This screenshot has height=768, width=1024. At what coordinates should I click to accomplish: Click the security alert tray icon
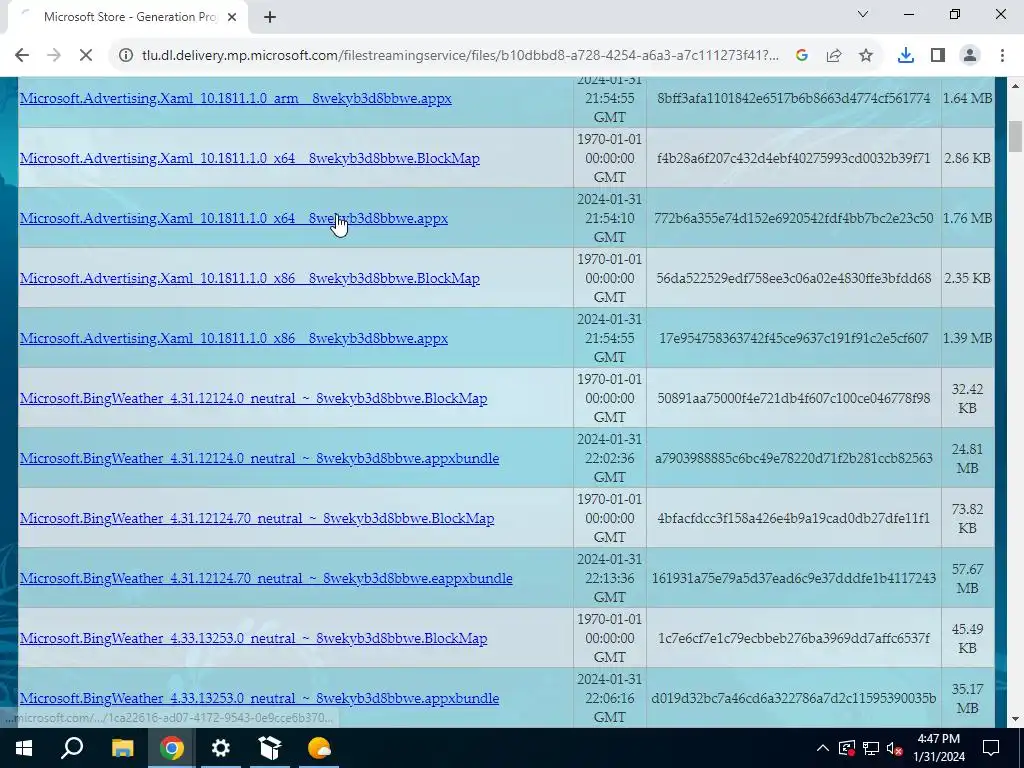tap(847, 748)
